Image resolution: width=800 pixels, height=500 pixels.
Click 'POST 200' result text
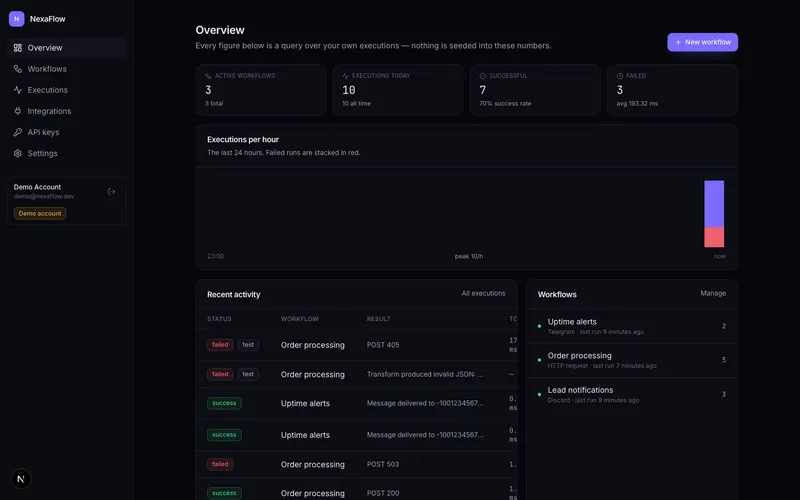coord(383,493)
